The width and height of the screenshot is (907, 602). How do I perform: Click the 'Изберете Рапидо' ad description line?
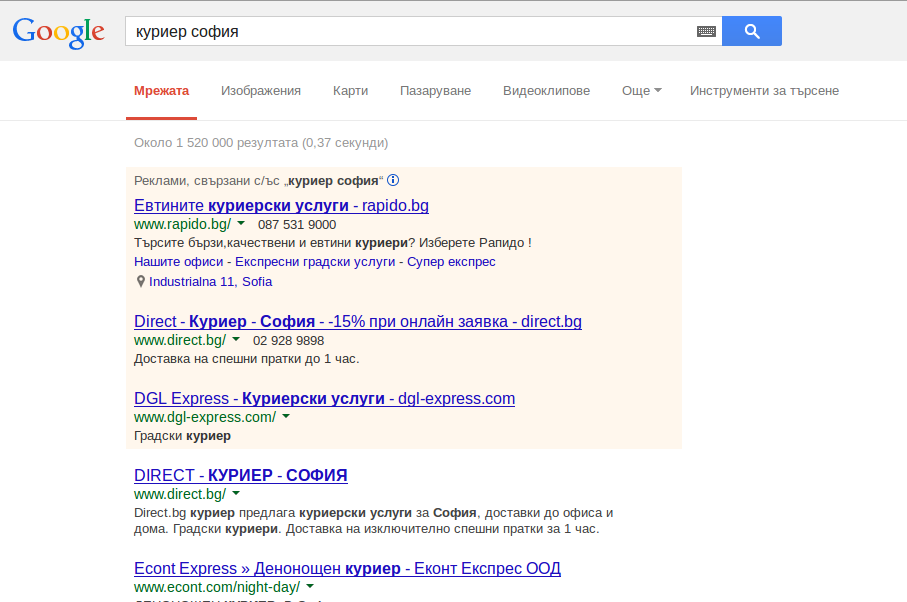pyautogui.click(x=333, y=243)
